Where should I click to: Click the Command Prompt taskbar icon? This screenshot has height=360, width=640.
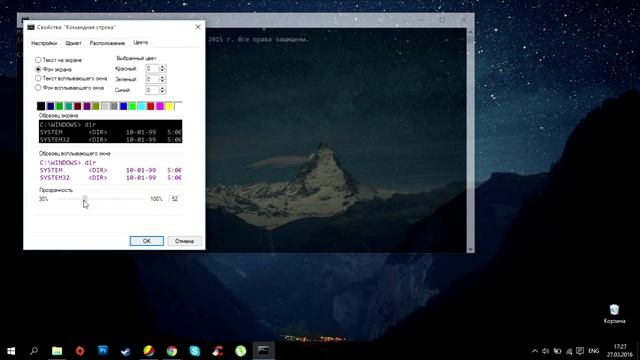point(264,351)
